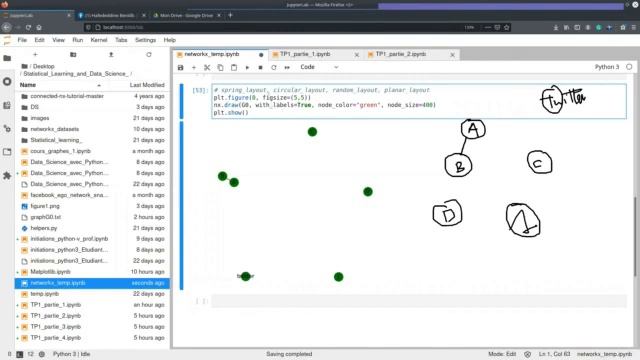Open the Settings menu
The width and height of the screenshot is (640, 360).
(145, 40)
